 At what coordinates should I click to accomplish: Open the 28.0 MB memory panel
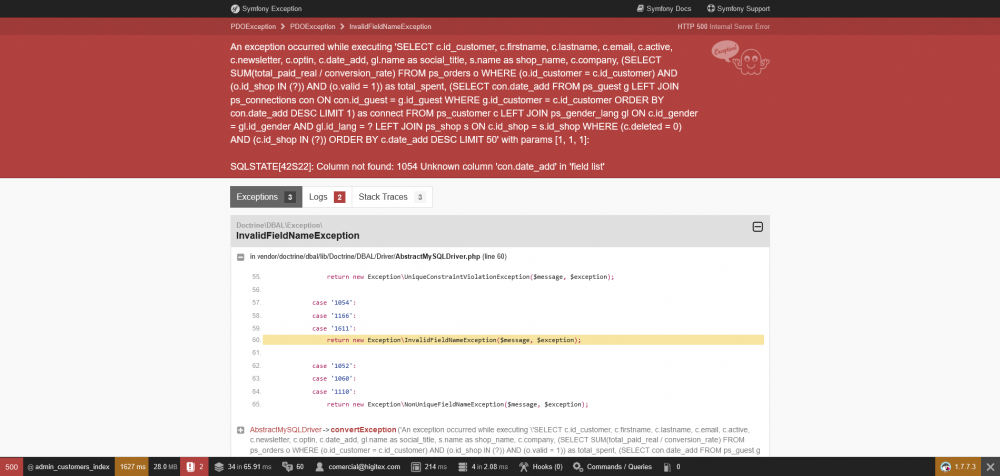pyautogui.click(x=165, y=467)
